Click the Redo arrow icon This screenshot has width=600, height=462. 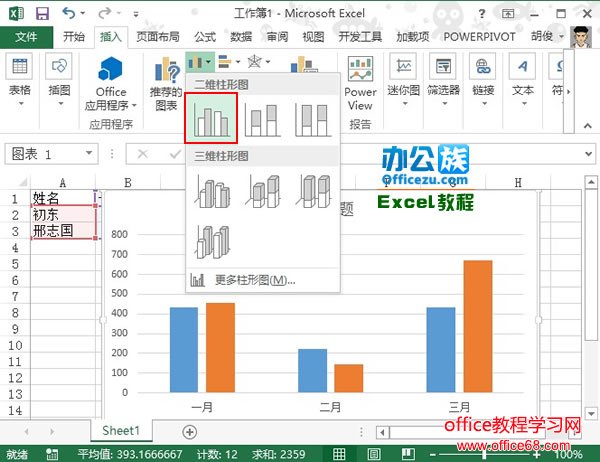(104, 13)
